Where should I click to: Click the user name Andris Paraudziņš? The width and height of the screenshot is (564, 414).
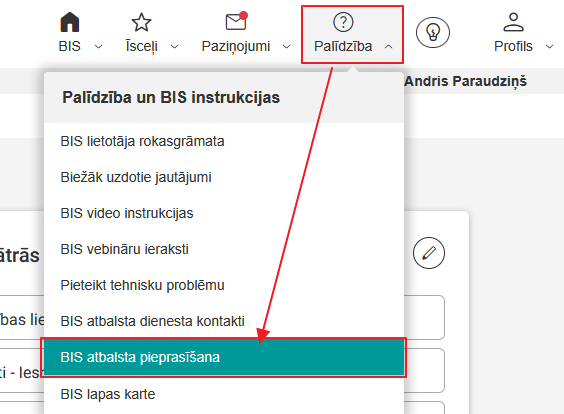pyautogui.click(x=465, y=81)
